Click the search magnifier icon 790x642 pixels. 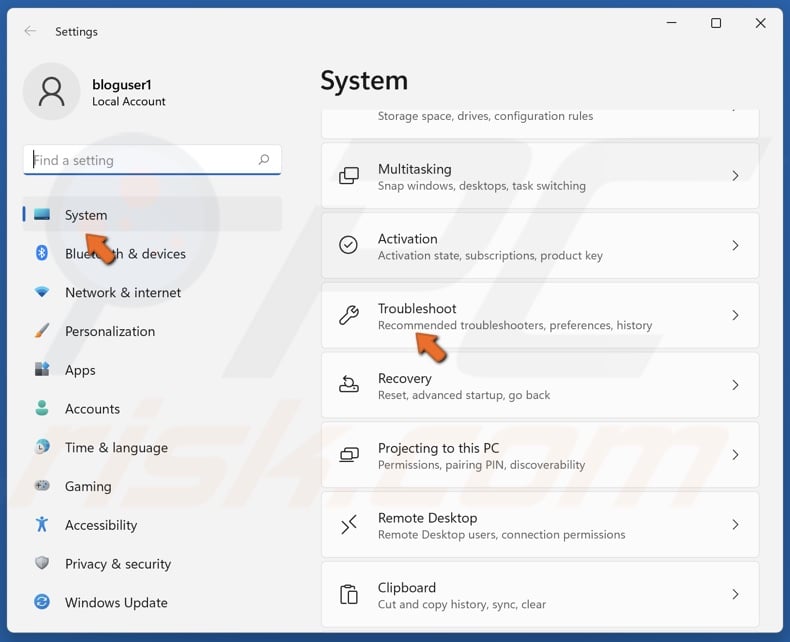[264, 160]
